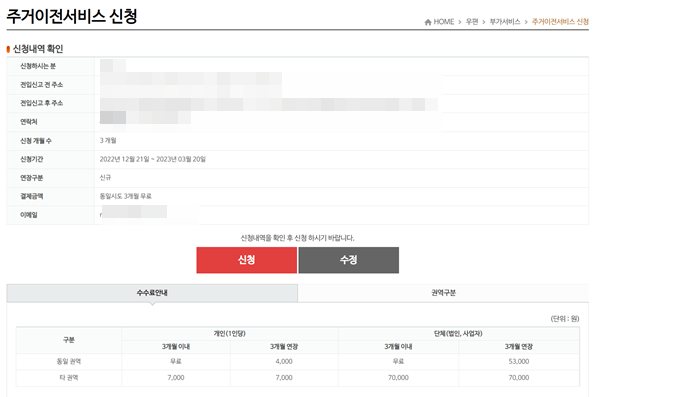Click the gray 수정 edit button
This screenshot has width=700, height=397.
click(349, 260)
